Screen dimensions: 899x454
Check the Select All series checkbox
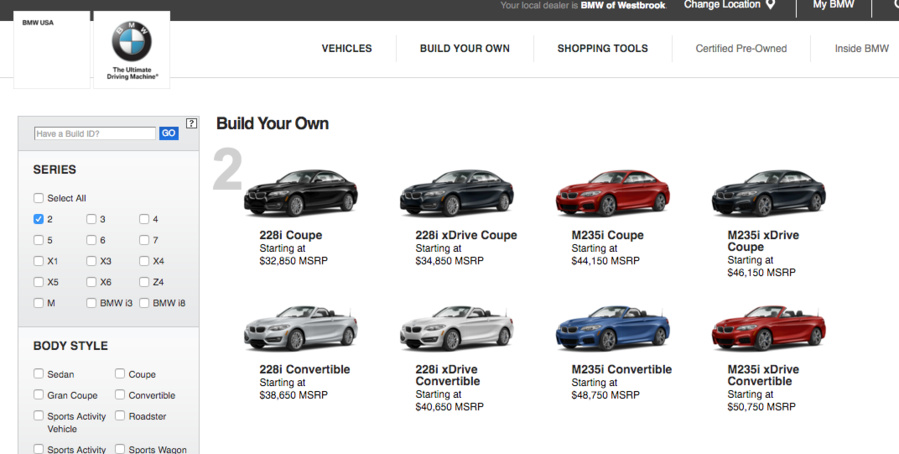(x=38, y=198)
